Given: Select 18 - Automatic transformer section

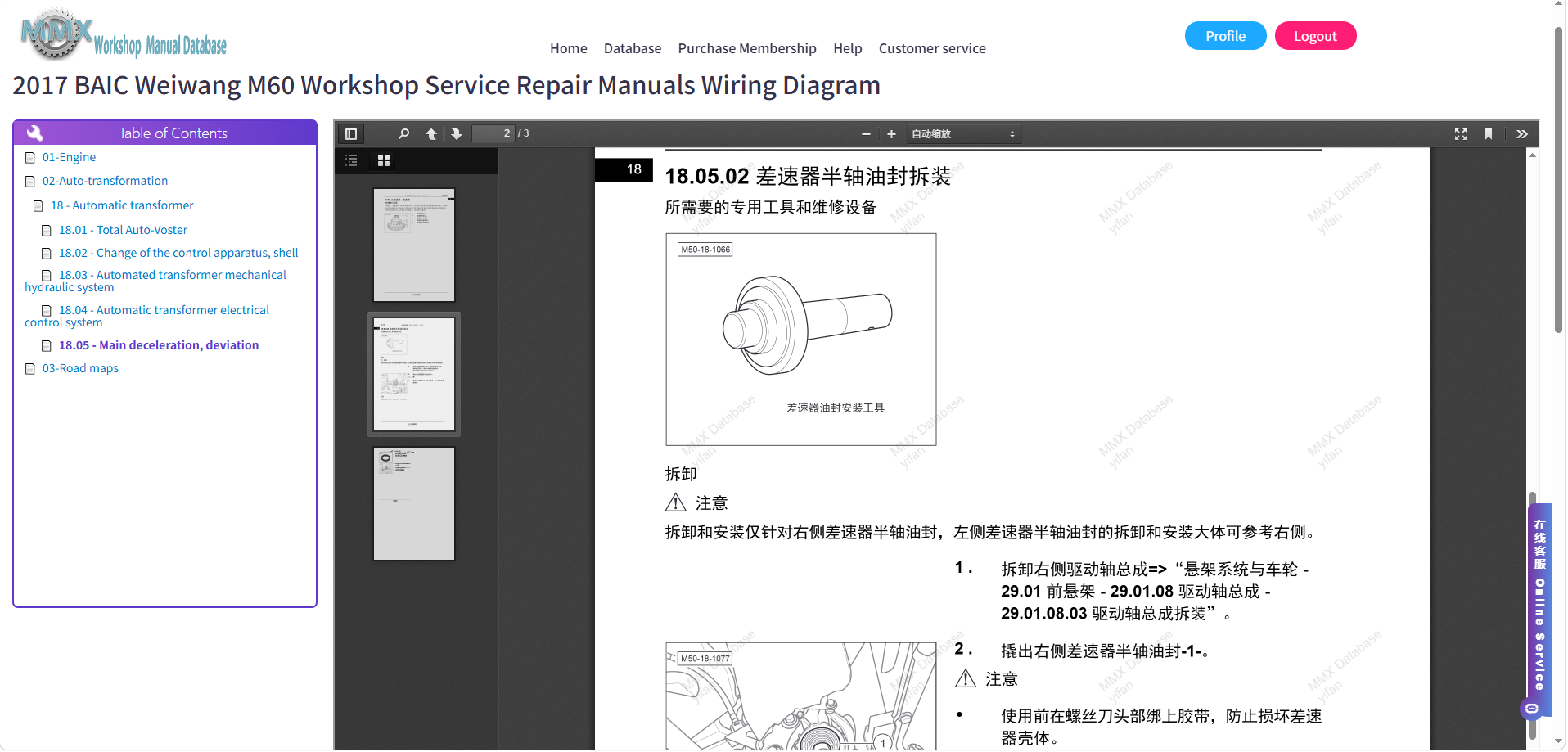Looking at the screenshot, I should point(122,206).
